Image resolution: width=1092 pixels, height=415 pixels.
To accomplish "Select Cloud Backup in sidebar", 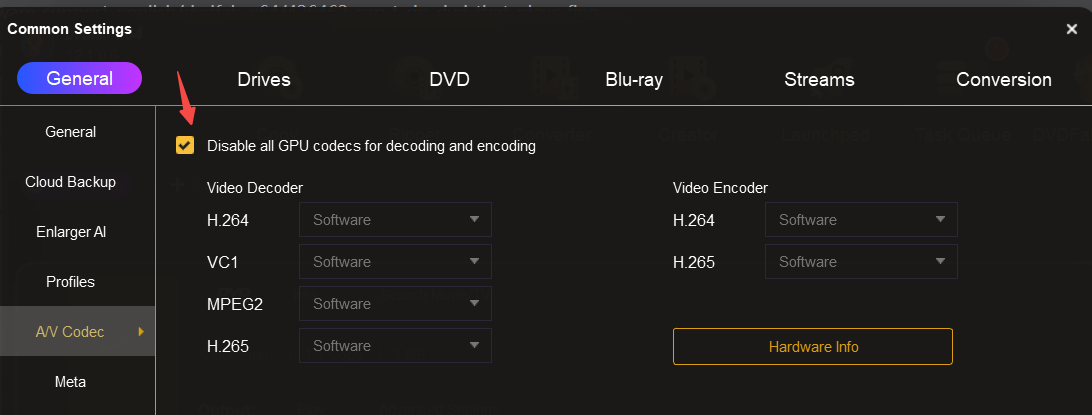I will click(x=71, y=182).
